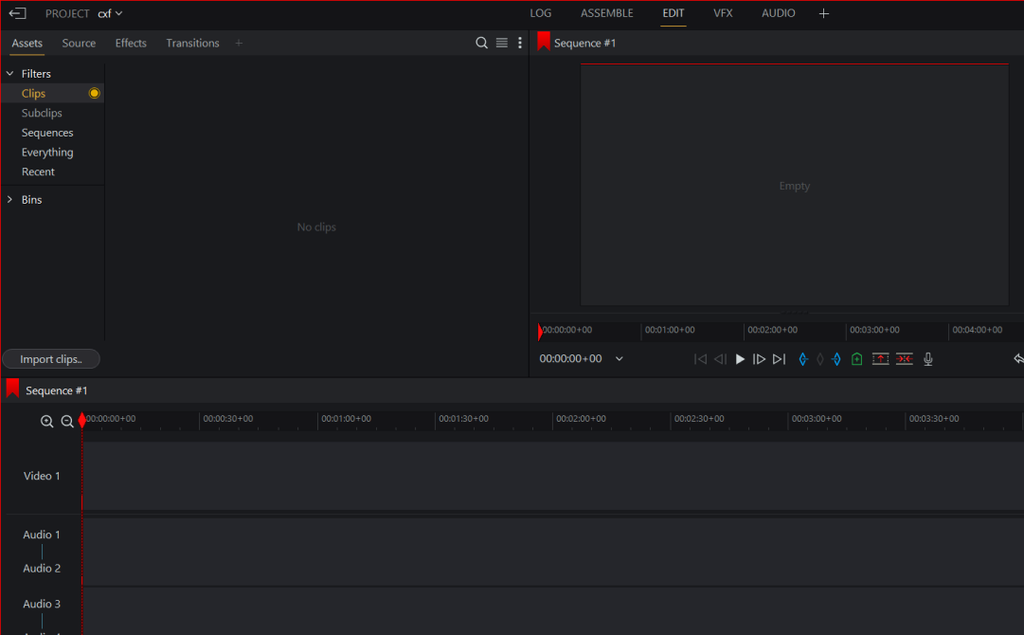Click the link line between Audio 1 and Audio 2
1024x635 pixels.
point(42,552)
